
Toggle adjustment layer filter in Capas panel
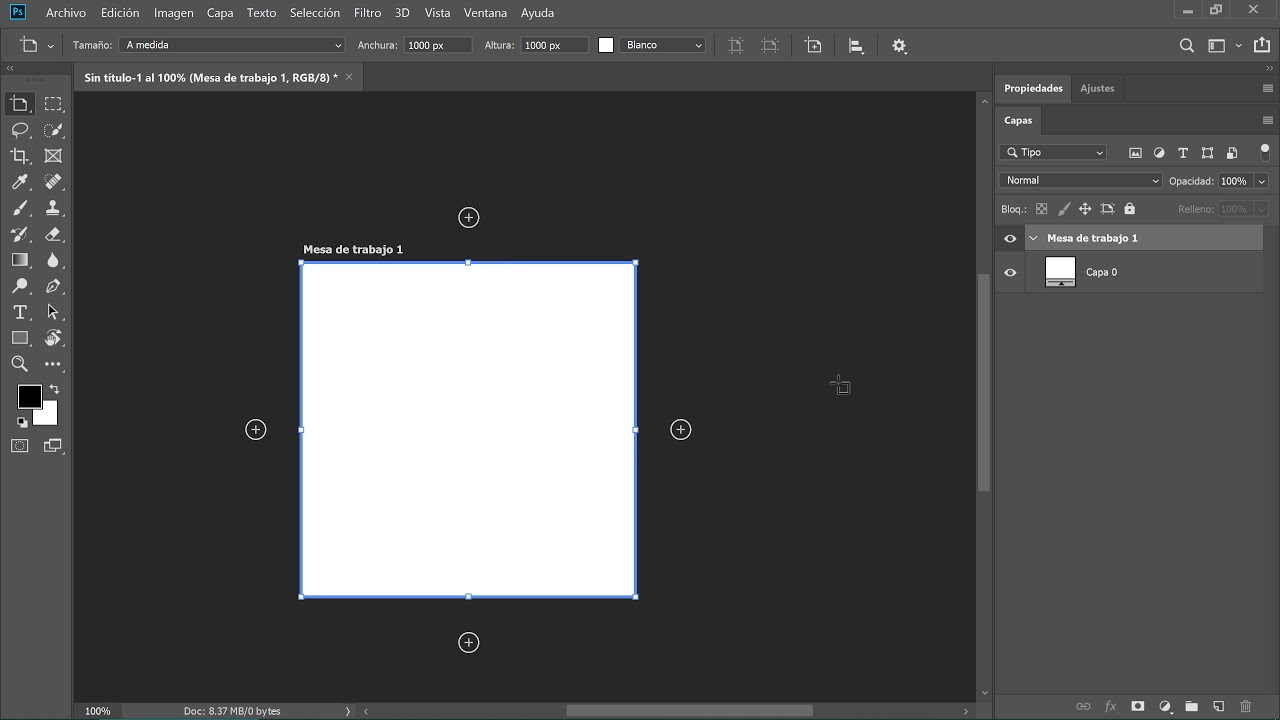[x=1159, y=153]
